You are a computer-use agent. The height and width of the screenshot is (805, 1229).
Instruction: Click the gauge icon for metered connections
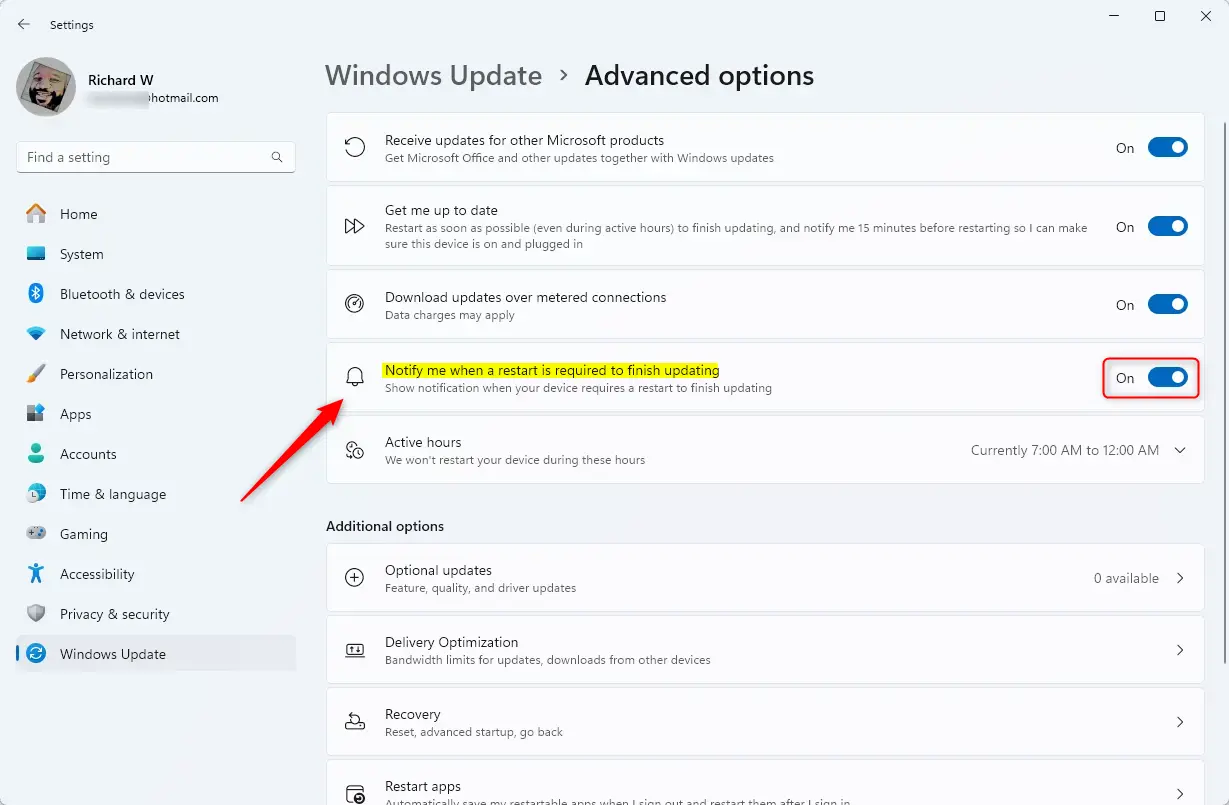coord(354,303)
